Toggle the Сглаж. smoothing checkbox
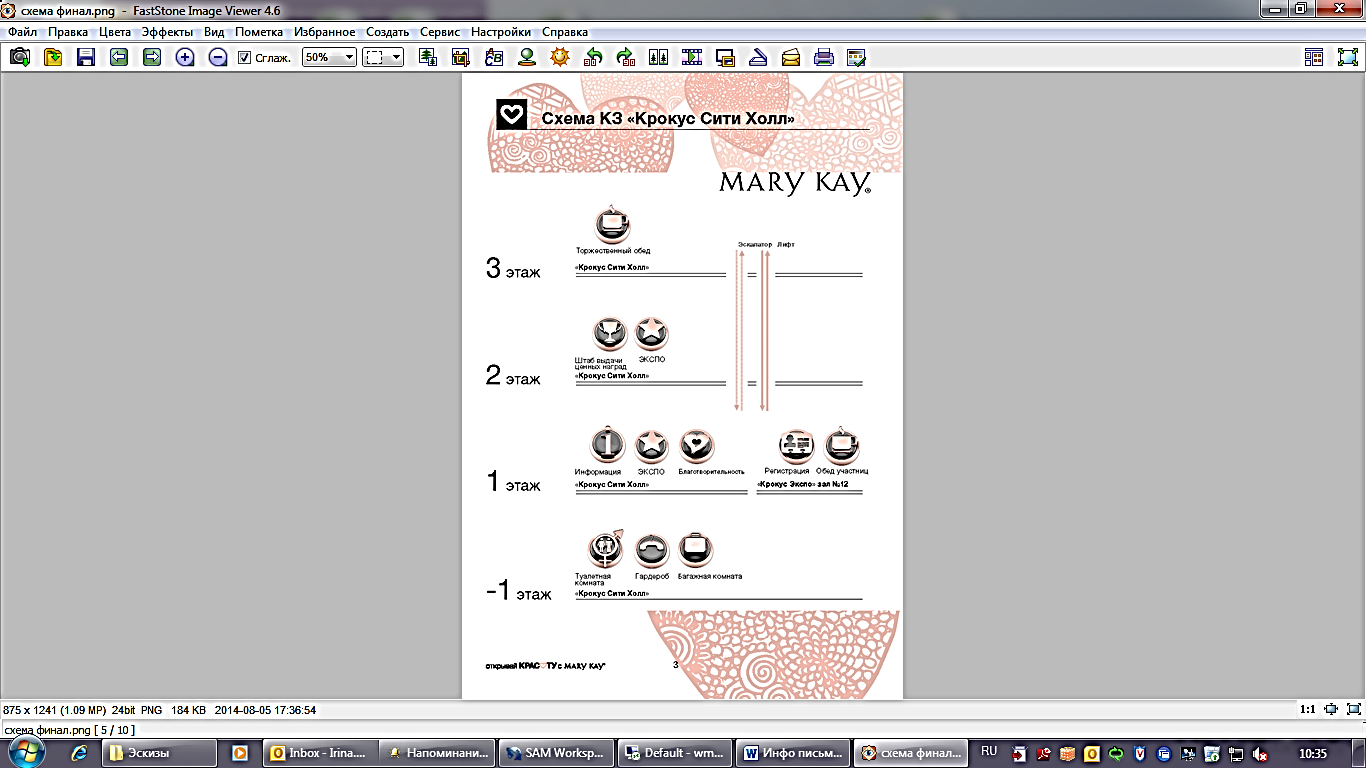 [x=244, y=58]
